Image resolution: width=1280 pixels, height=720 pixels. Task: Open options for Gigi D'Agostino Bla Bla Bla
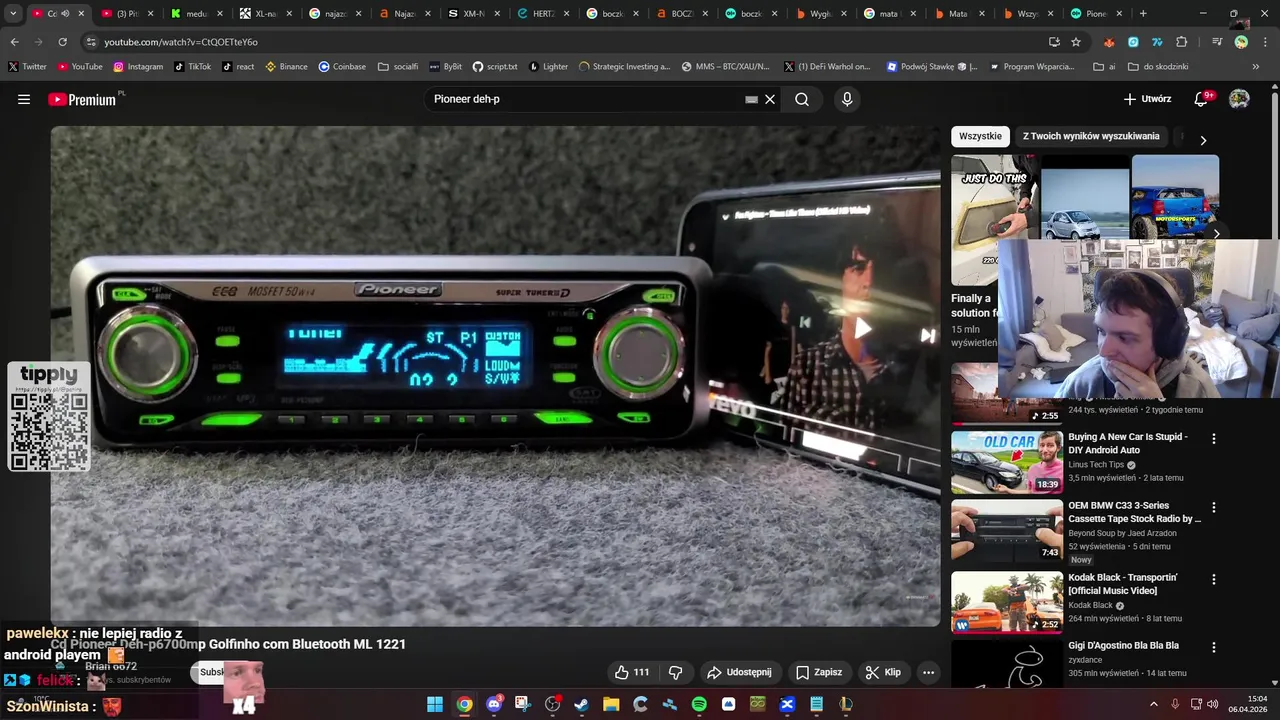coord(1214,647)
